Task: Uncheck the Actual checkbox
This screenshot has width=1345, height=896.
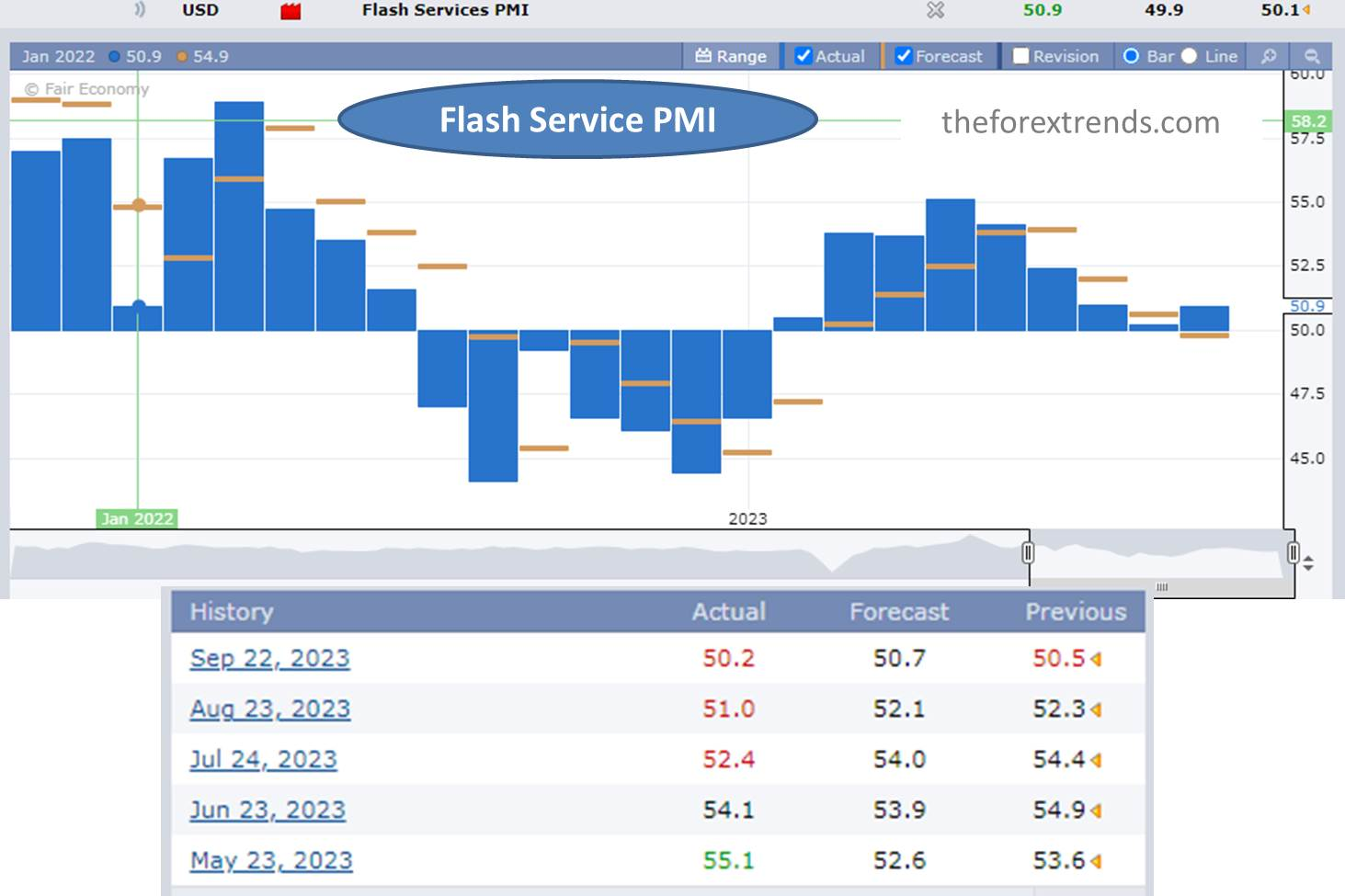Action: 804,56
